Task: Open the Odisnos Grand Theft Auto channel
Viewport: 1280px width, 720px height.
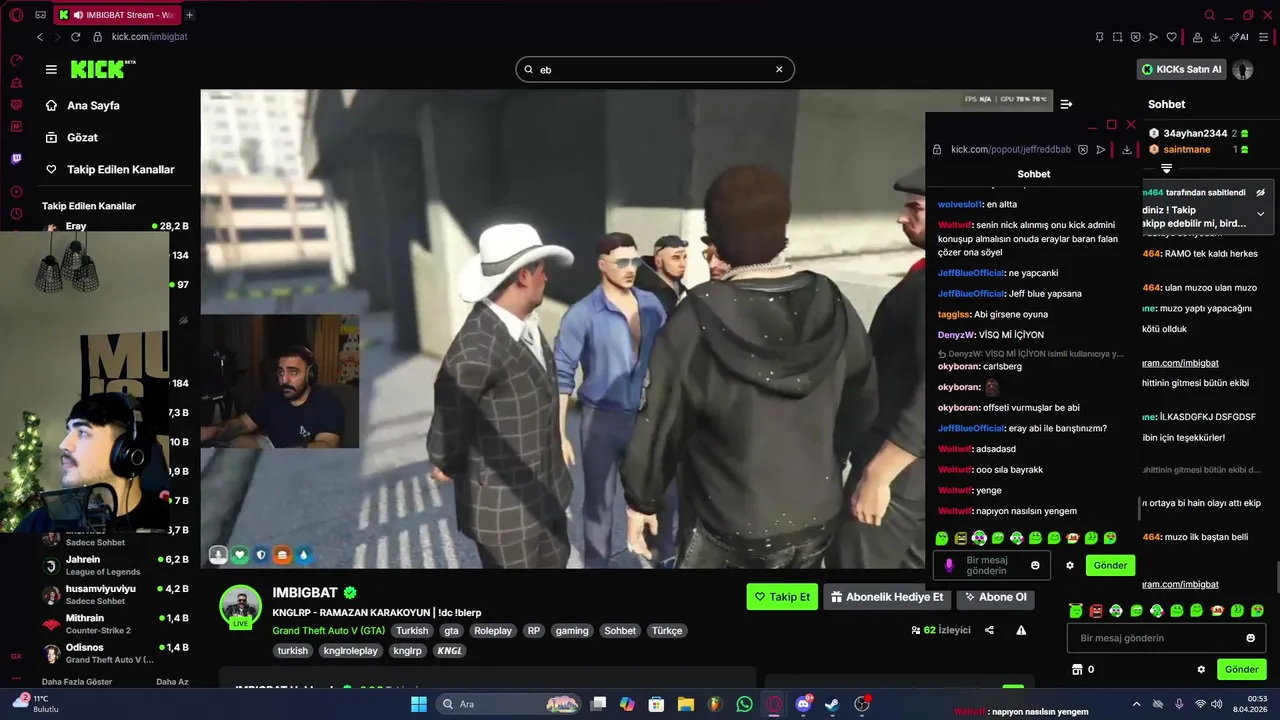Action: pyautogui.click(x=115, y=653)
